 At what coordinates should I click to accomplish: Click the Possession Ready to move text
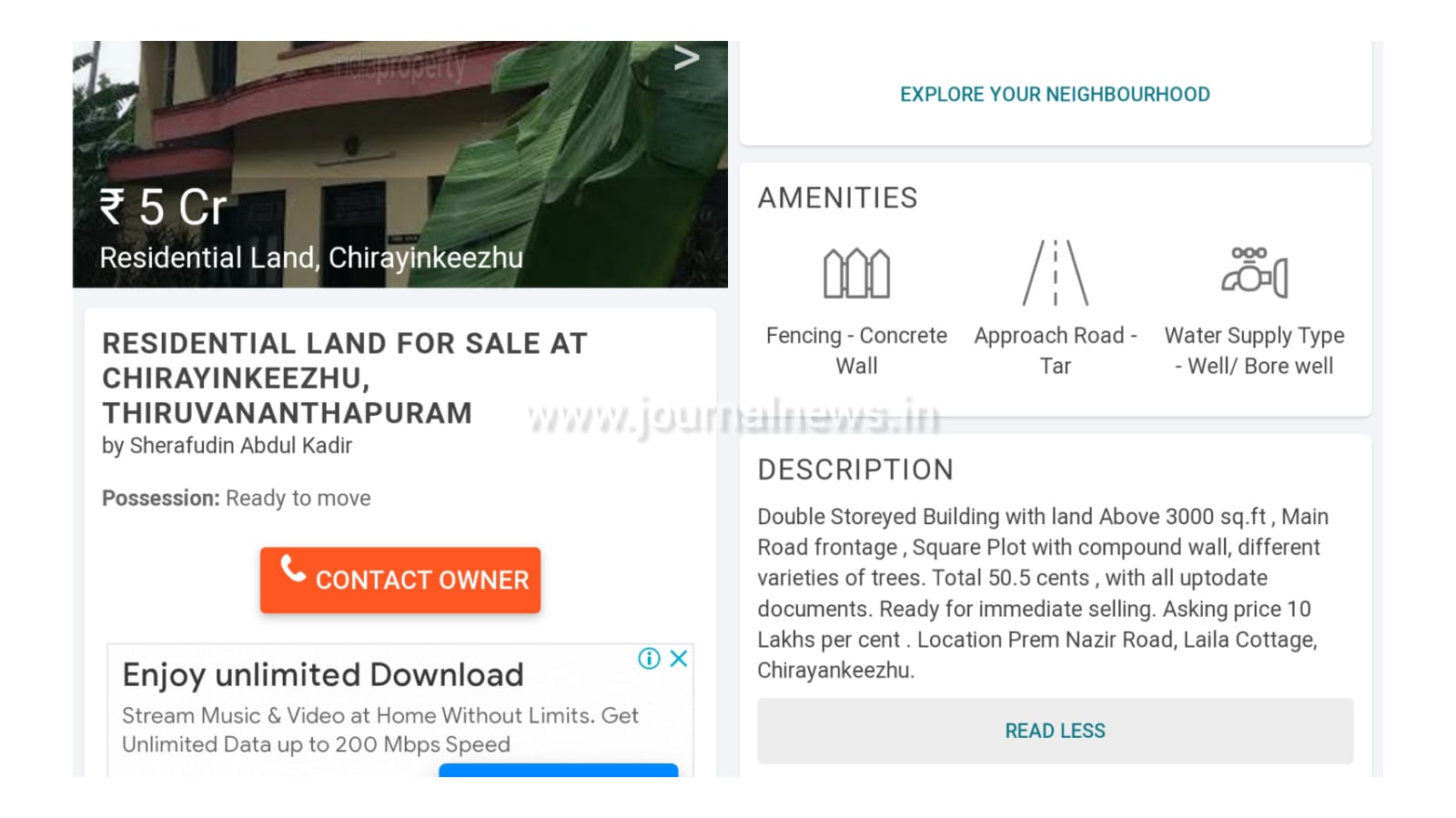click(x=237, y=499)
